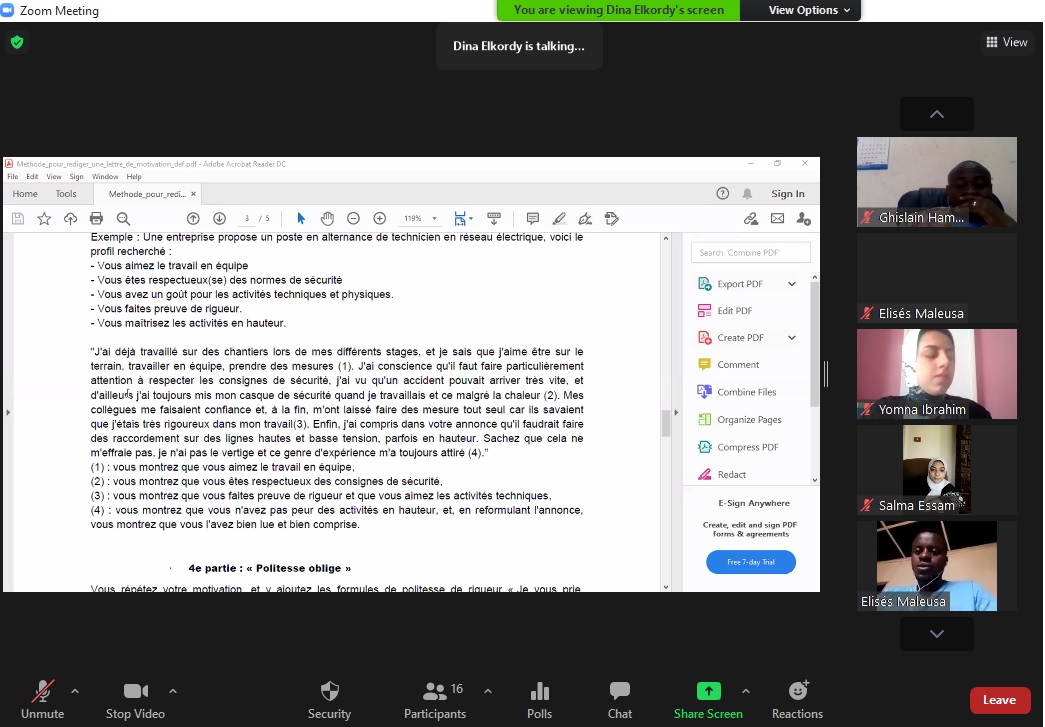Open the Chat panel
Viewport: 1045px width, 727px height.
[619, 699]
